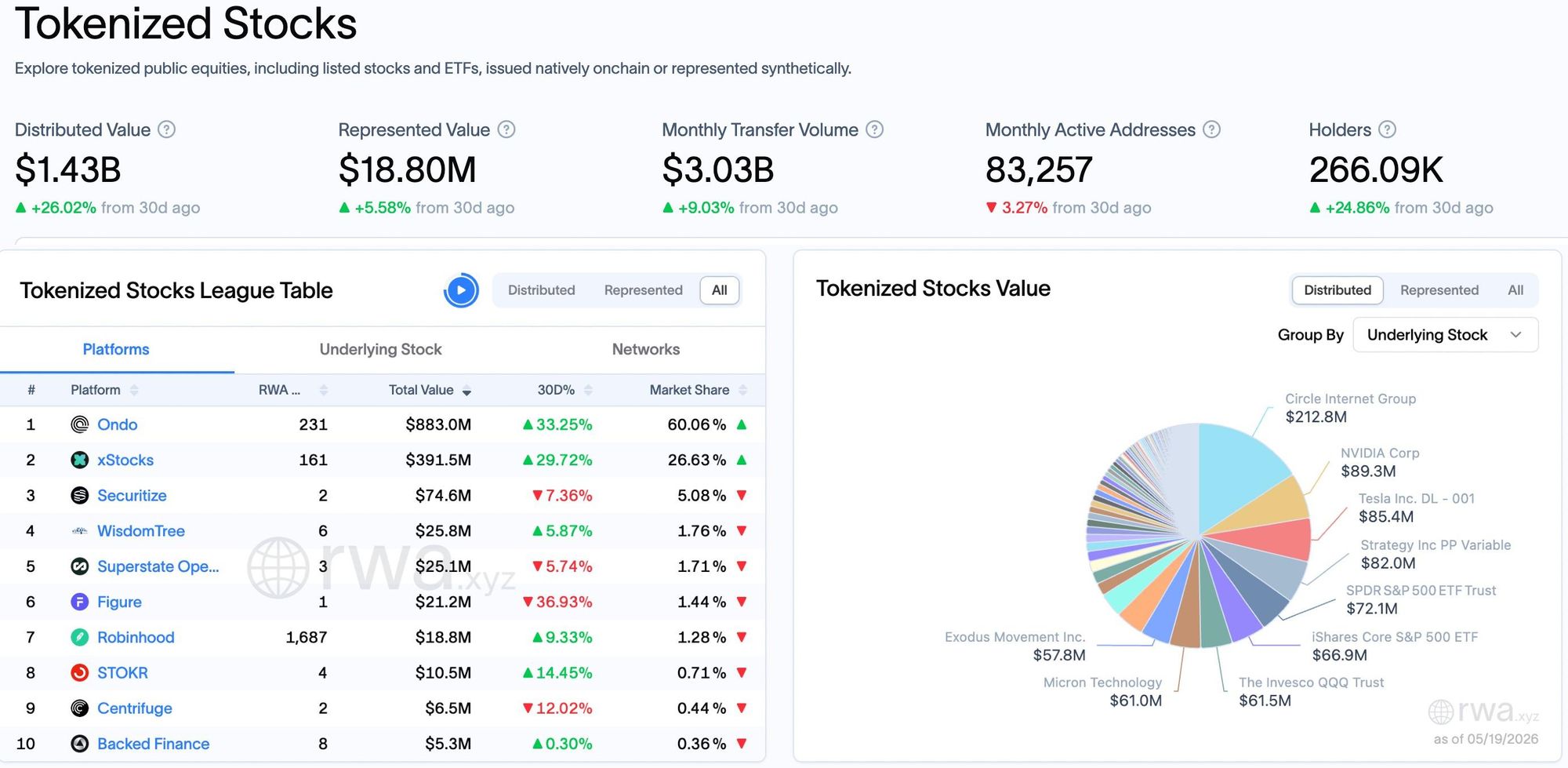The image size is (1568, 768).
Task: Open the Robinhood platform link
Action: [136, 637]
